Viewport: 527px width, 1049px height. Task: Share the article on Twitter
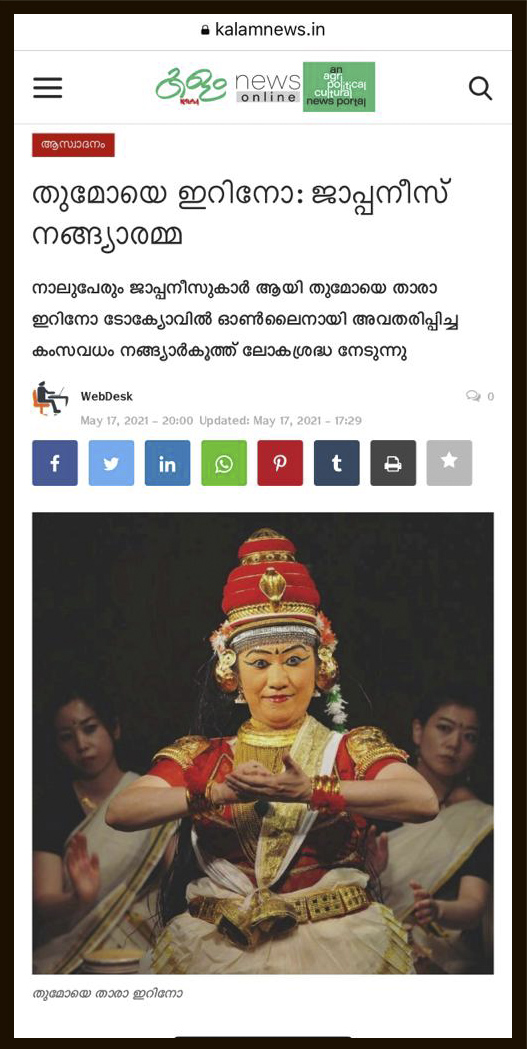point(111,463)
